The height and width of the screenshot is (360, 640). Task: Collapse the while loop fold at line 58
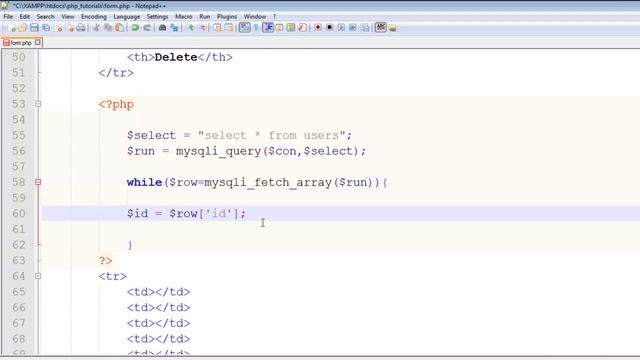(x=38, y=182)
